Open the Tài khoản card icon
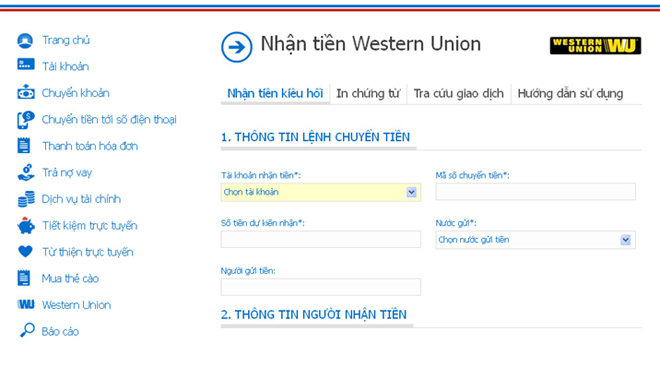This screenshot has width=660, height=367. click(x=26, y=64)
